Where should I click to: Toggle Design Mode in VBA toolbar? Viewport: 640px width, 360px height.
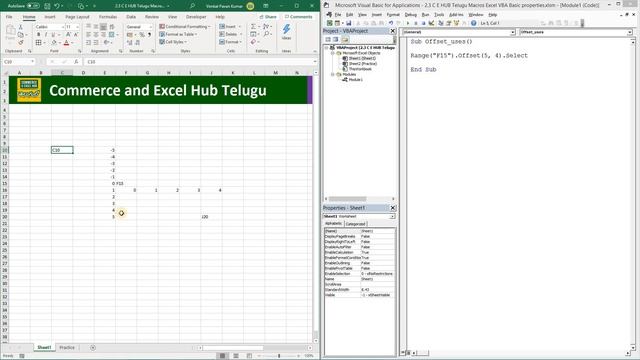431,23
